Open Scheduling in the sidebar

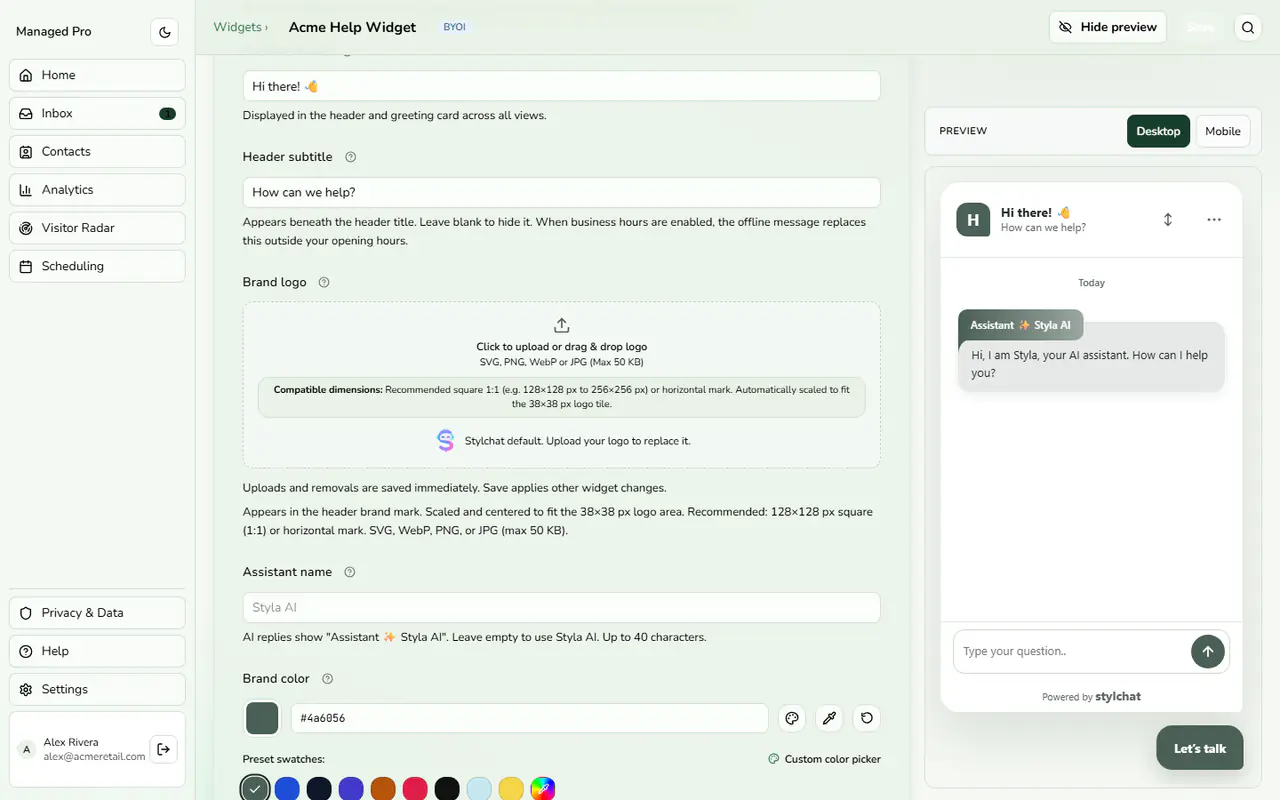pyautogui.click(x=97, y=266)
